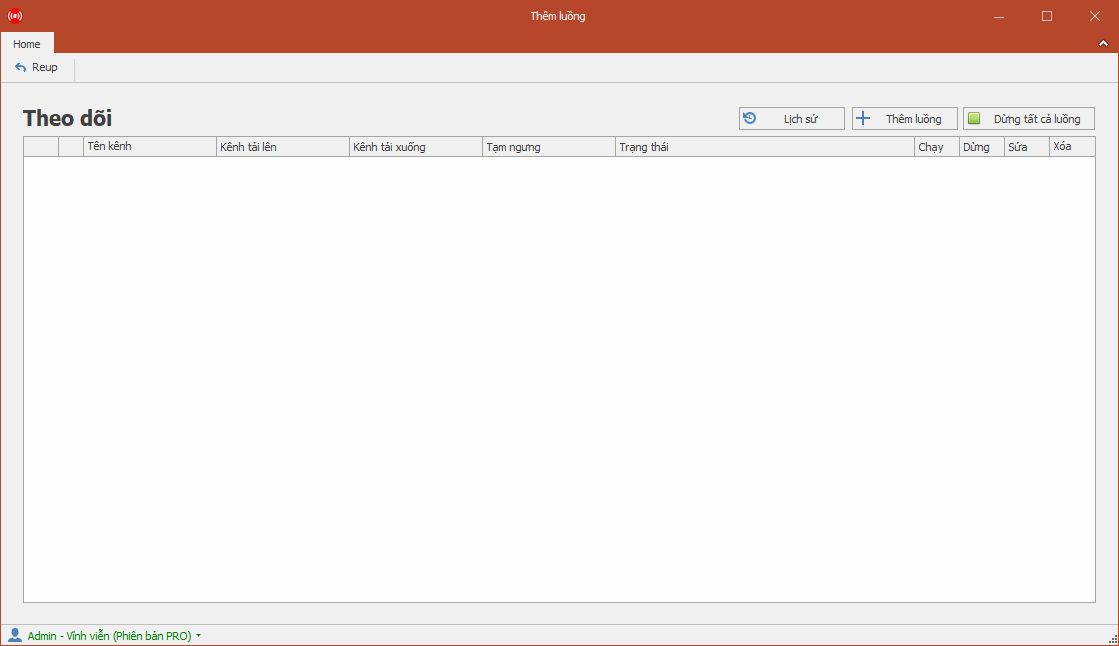The image size is (1119, 646).
Task: Click the Sửa column header
Action: pyautogui.click(x=1026, y=146)
